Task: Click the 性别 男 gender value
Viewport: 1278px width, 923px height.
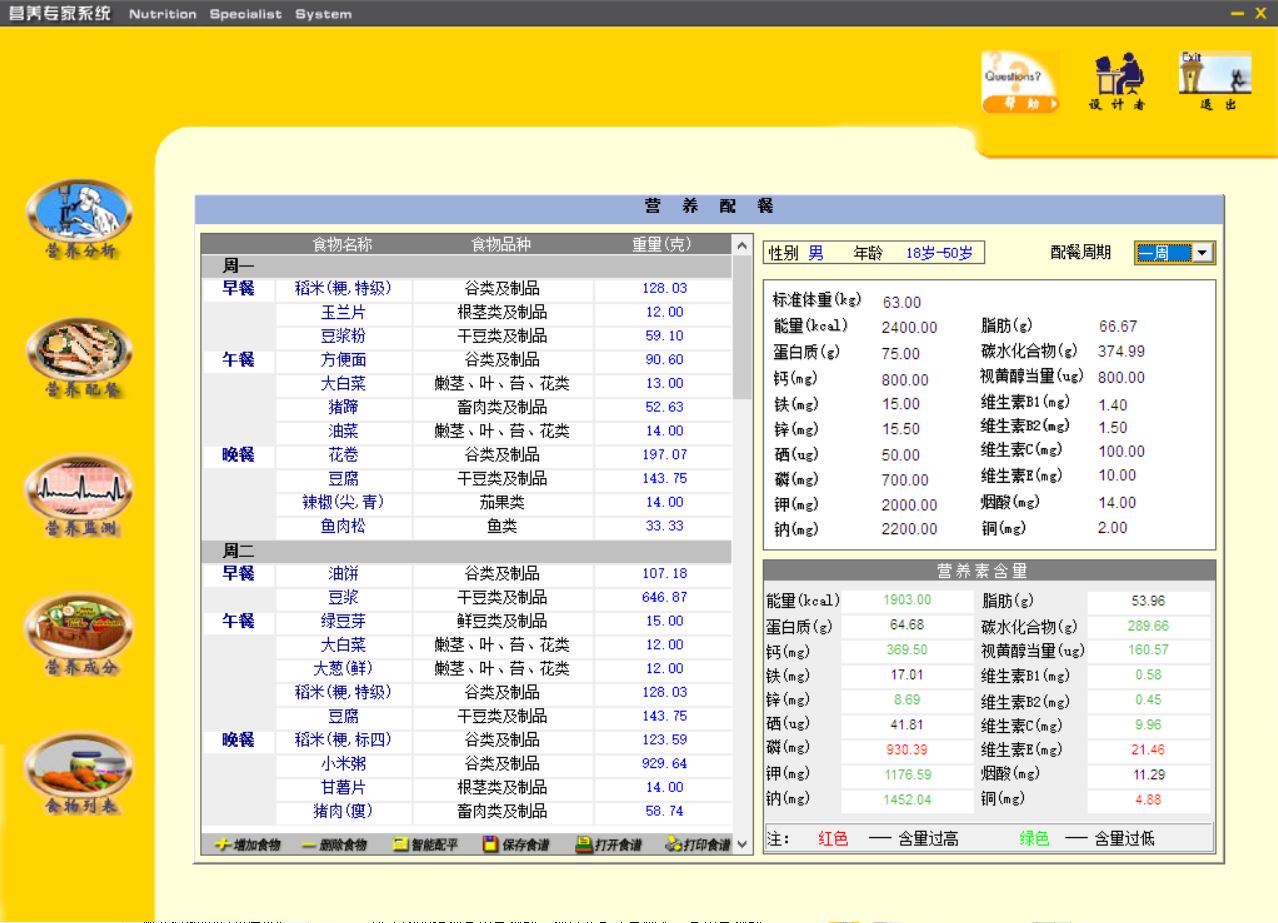Action: pos(816,254)
